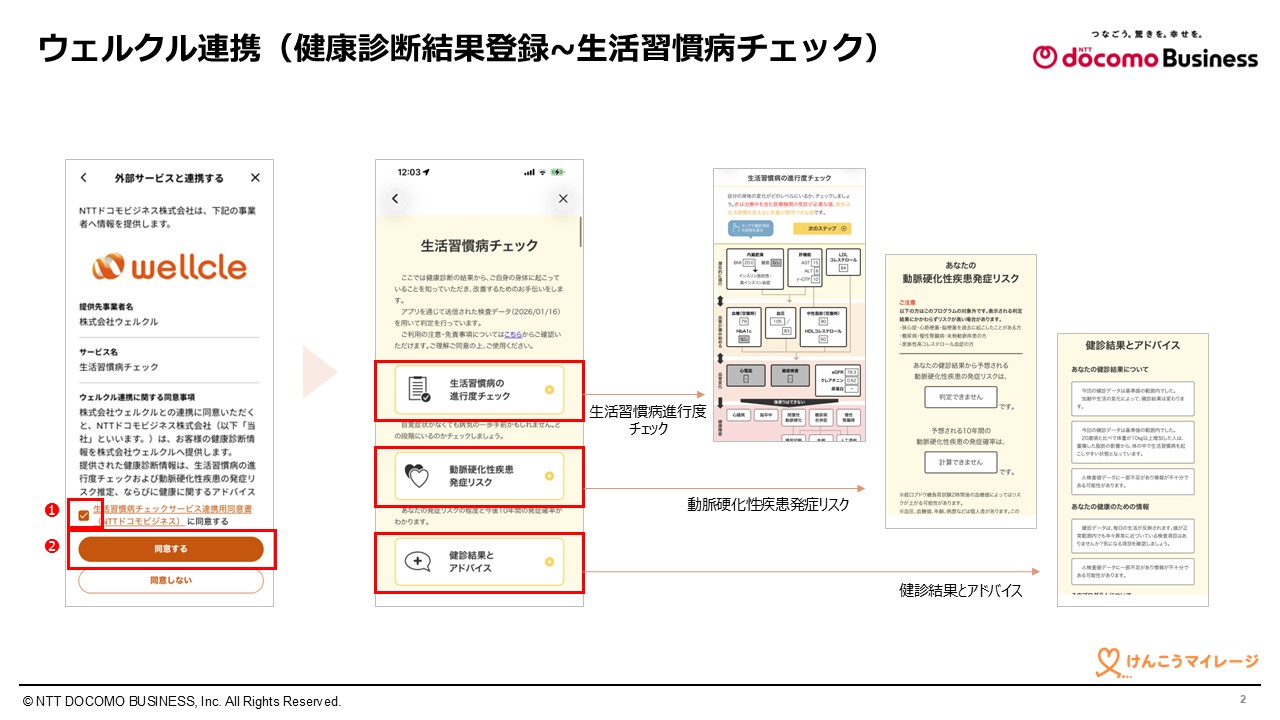Image resolution: width=1280 pixels, height=720 pixels.
Task: Click the 12:03 clock in phone status bar
Action: [x=408, y=172]
